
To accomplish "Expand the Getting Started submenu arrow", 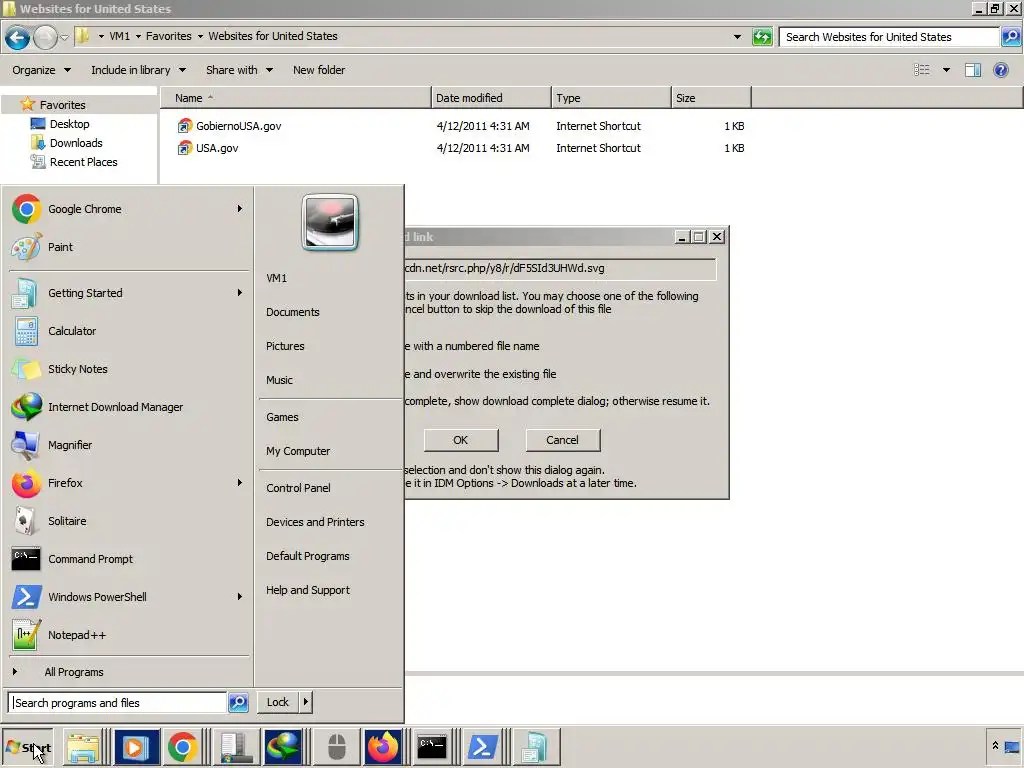I will [x=240, y=293].
